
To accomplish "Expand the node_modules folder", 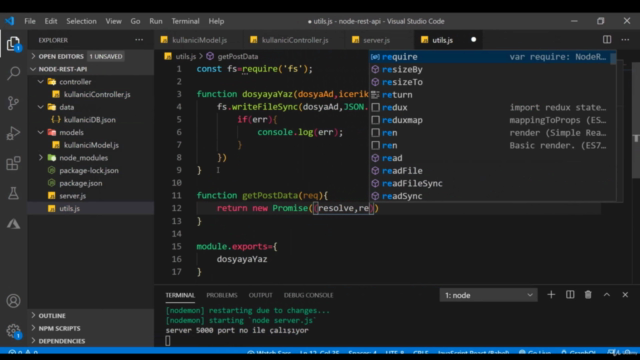I will 40,158.
